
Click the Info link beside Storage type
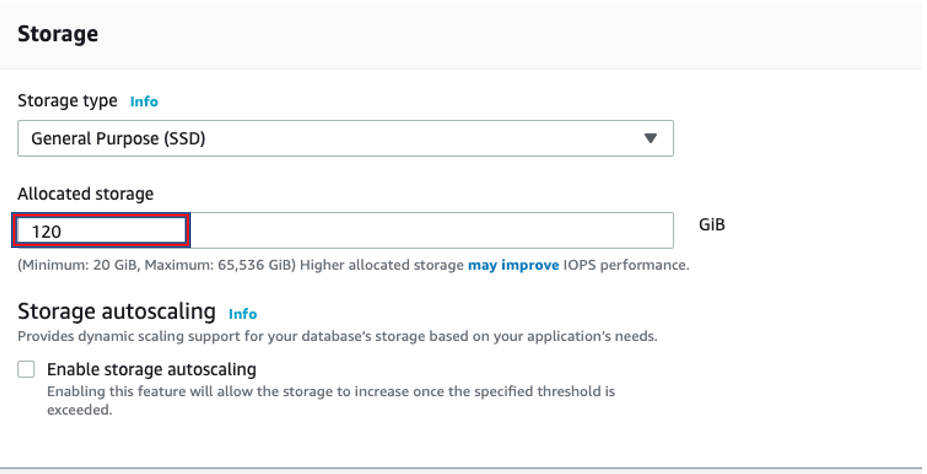pos(144,101)
